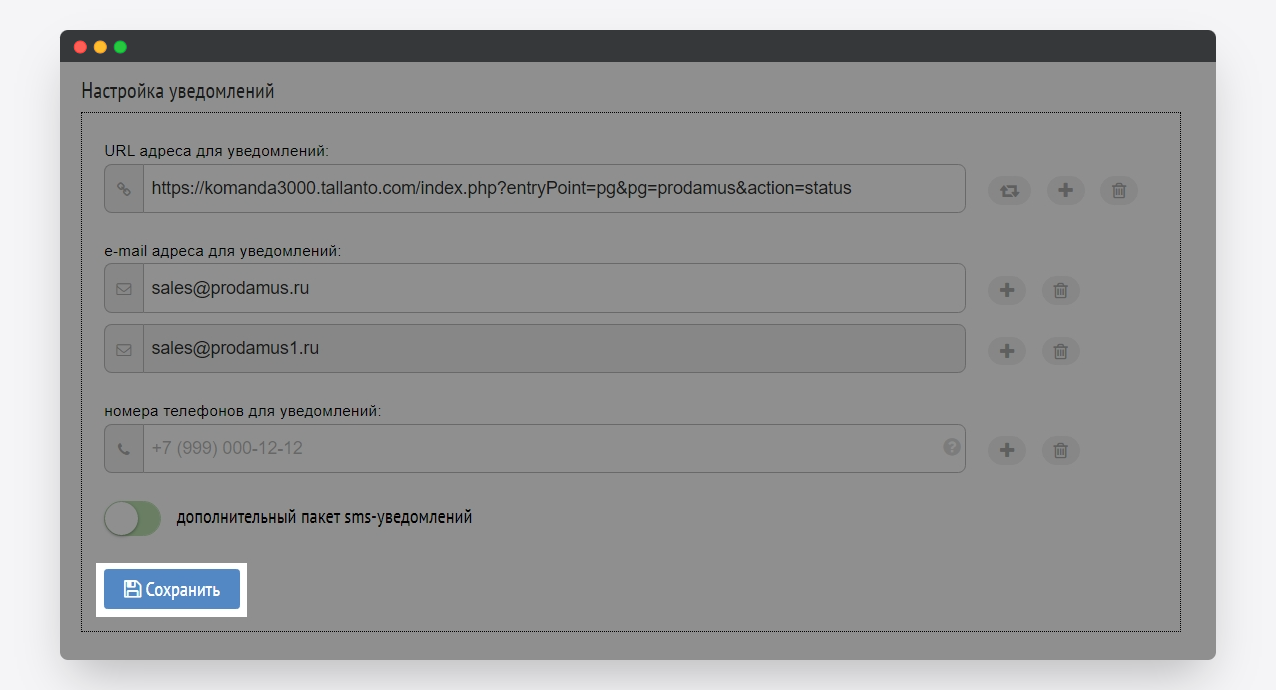Delete sales@prodamus1.ru with its trash icon
The width and height of the screenshot is (1276, 690).
[x=1061, y=351]
